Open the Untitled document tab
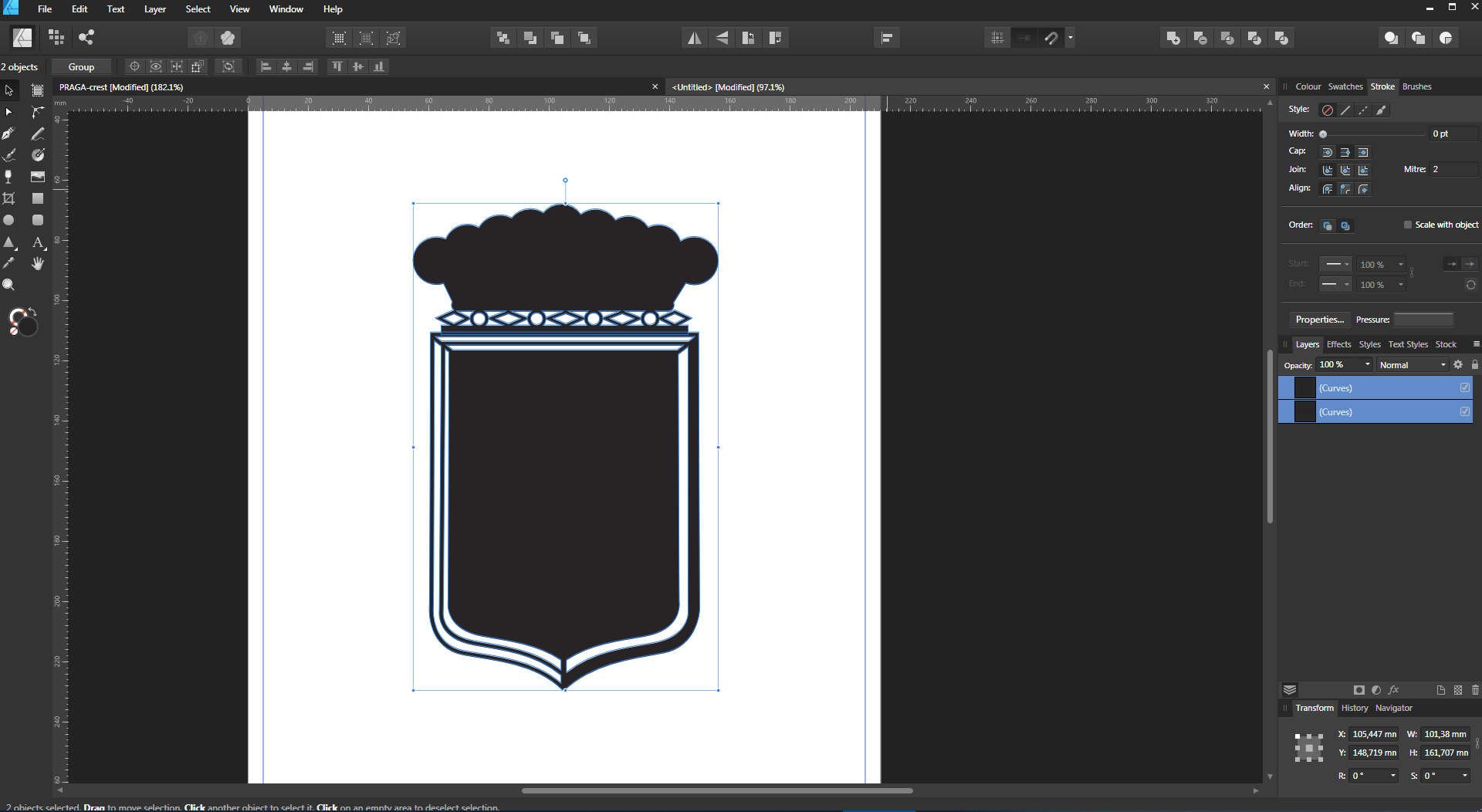The height and width of the screenshot is (812, 1482). [x=728, y=87]
